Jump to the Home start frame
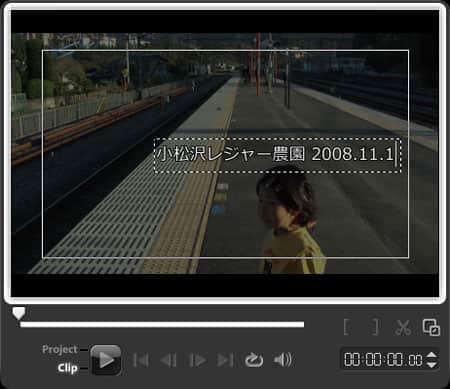Screen dimensions: 450x389 (x=141, y=360)
